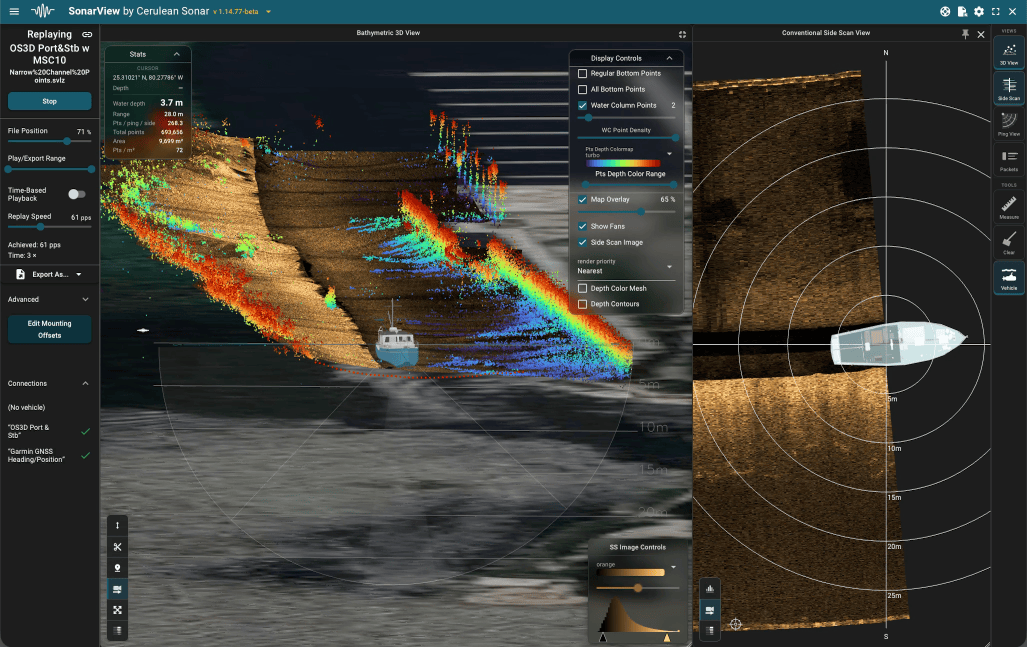The image size is (1027, 647).
Task: Enable Depth Contours checkbox
Action: (582, 304)
